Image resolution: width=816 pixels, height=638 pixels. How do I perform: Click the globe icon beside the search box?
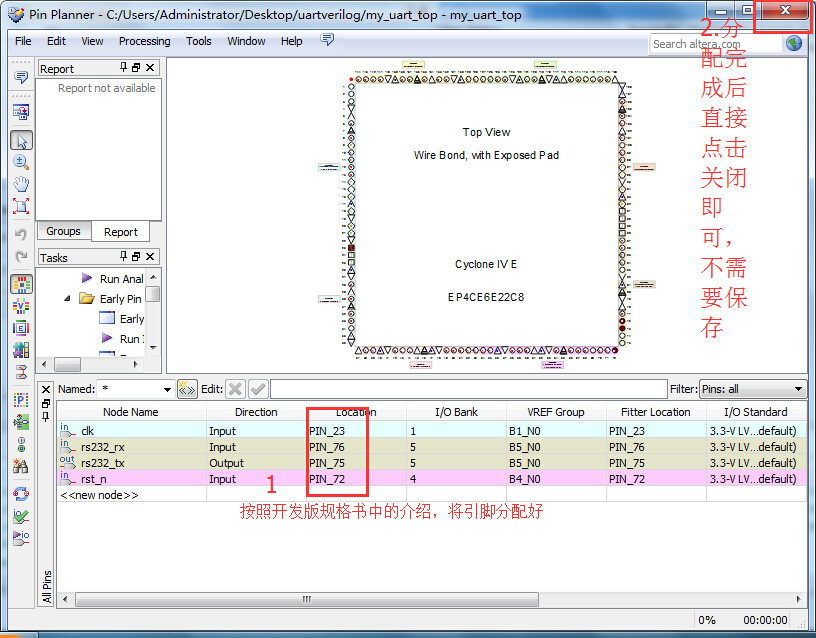(x=794, y=43)
